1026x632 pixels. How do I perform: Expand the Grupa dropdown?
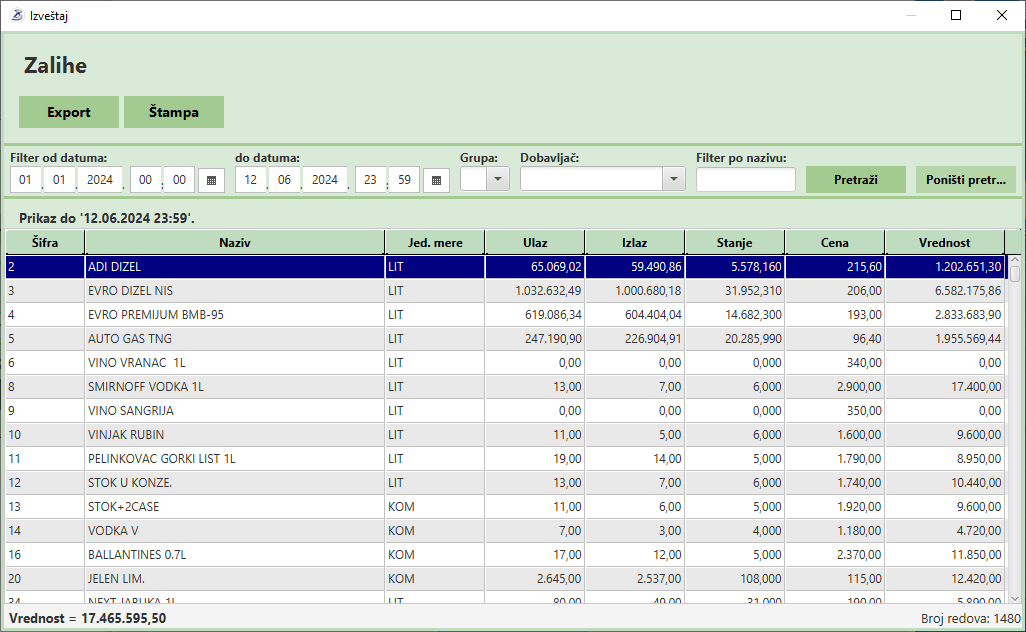pyautogui.click(x=497, y=180)
